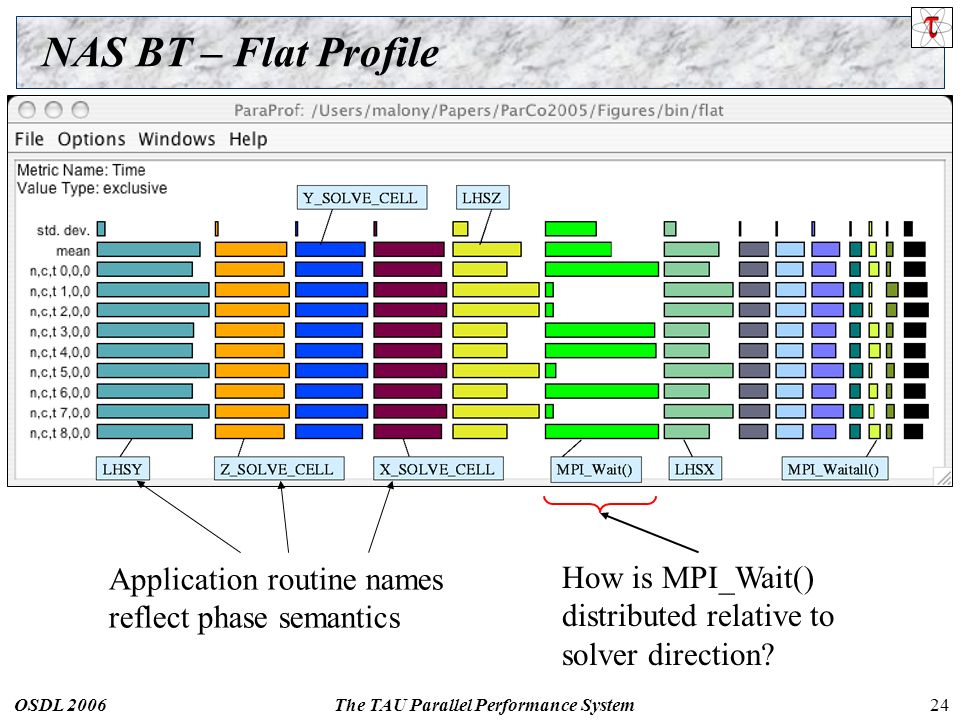This screenshot has height=720, width=960.
Task: Click the gray bar in n,c,t 7,0,0 row
Action: pyautogui.click(x=754, y=411)
